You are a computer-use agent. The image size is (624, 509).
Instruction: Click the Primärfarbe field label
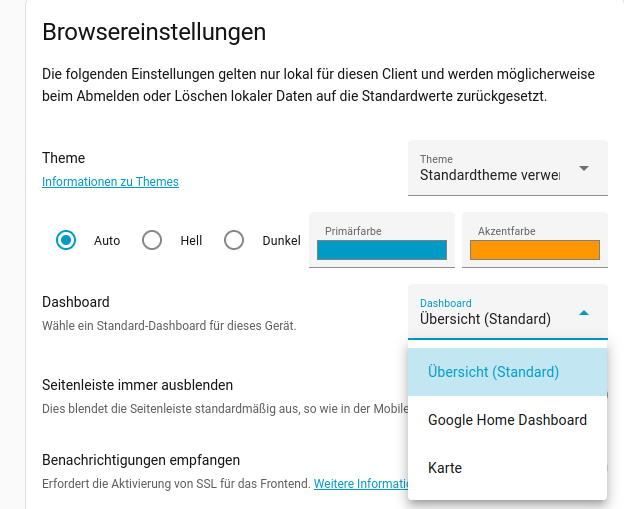[353, 231]
